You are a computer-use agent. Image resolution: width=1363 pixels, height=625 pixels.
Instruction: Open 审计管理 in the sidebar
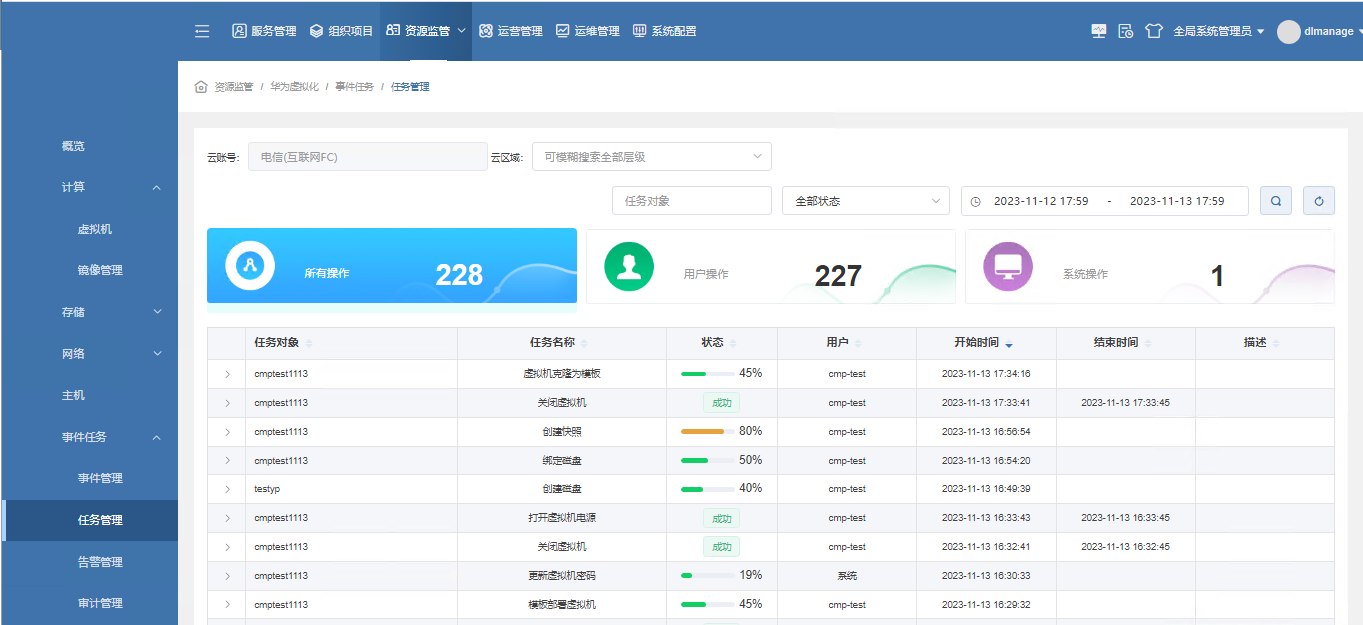tap(100, 603)
